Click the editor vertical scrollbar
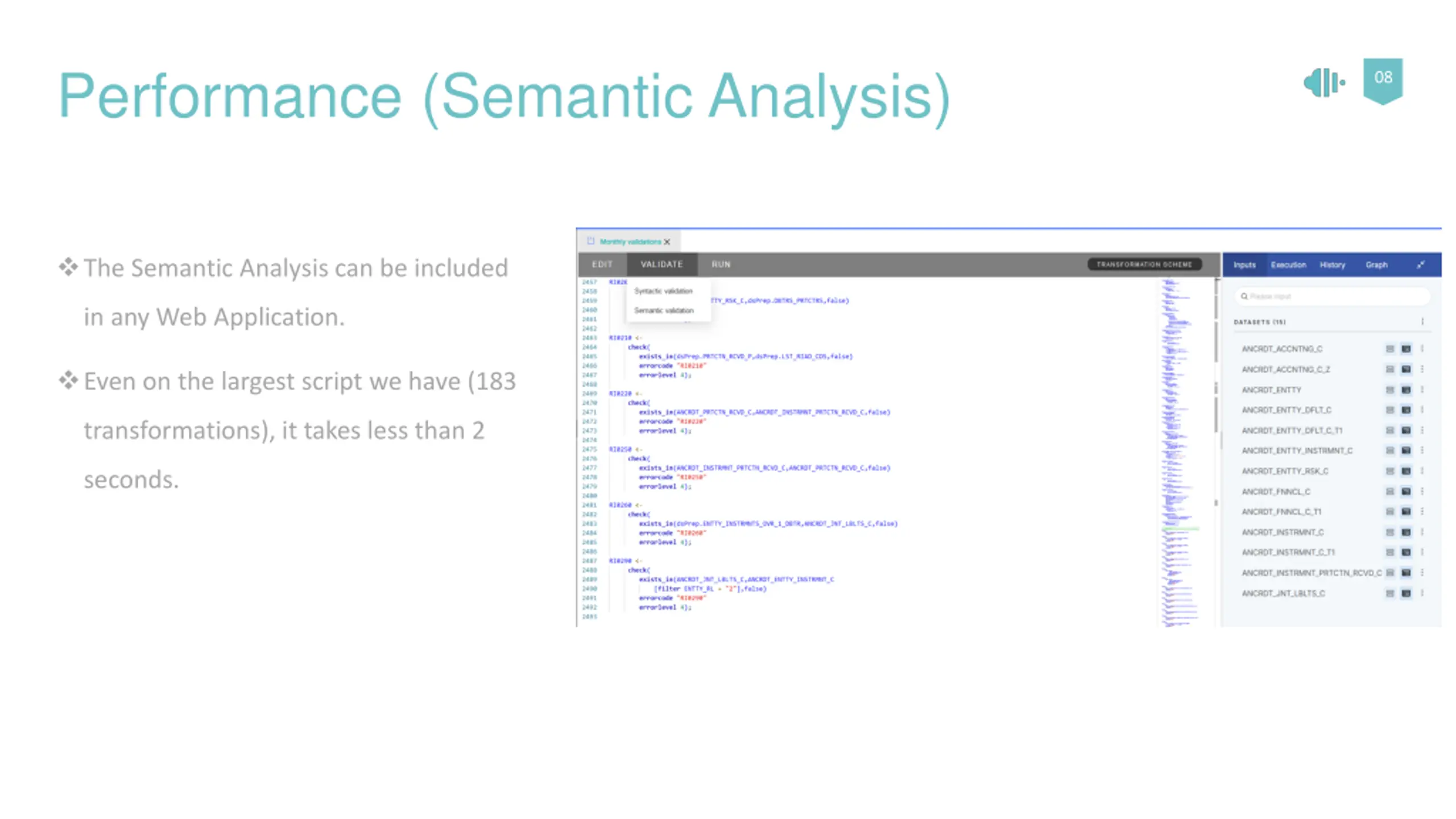Viewport: 1456px width, 819px height. 1216,452
